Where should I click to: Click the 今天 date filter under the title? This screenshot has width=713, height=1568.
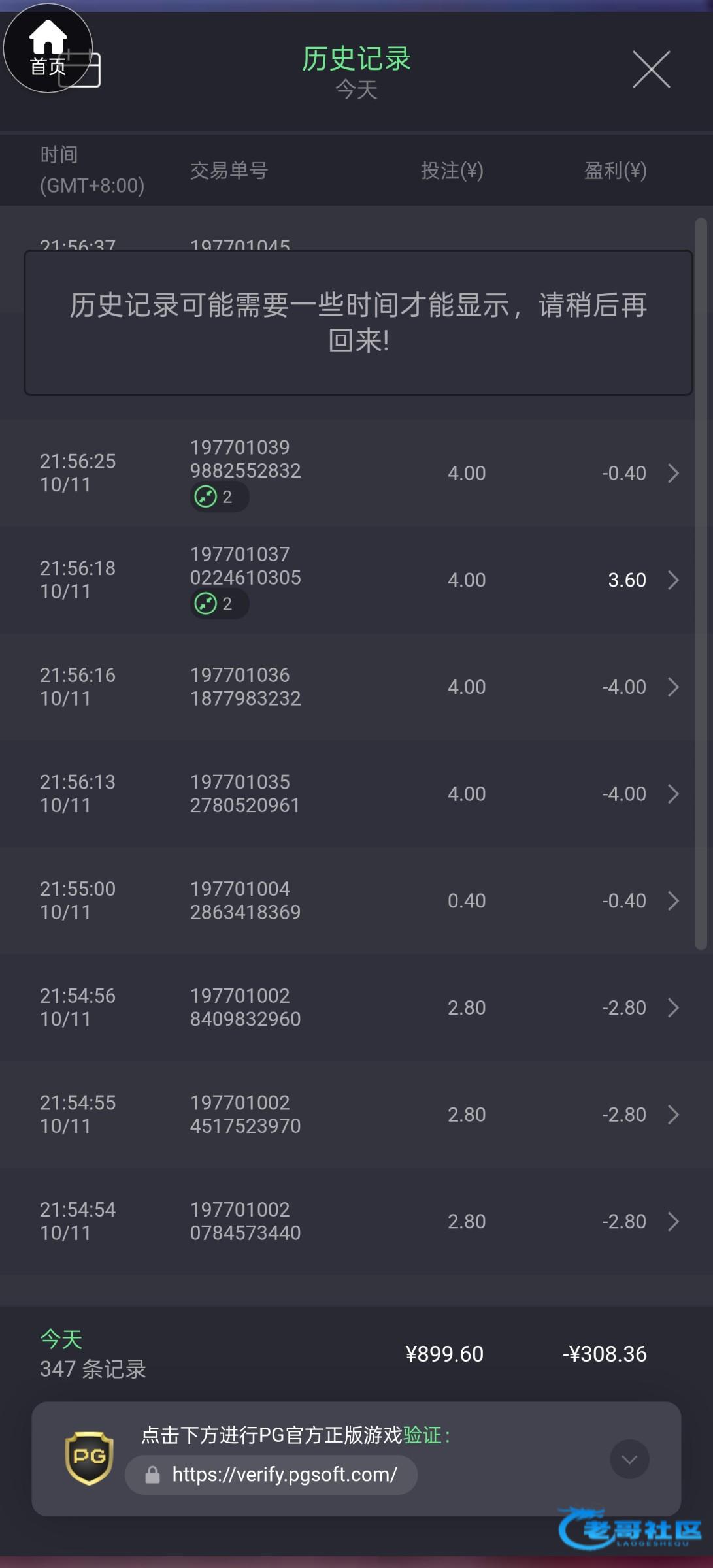[356, 90]
